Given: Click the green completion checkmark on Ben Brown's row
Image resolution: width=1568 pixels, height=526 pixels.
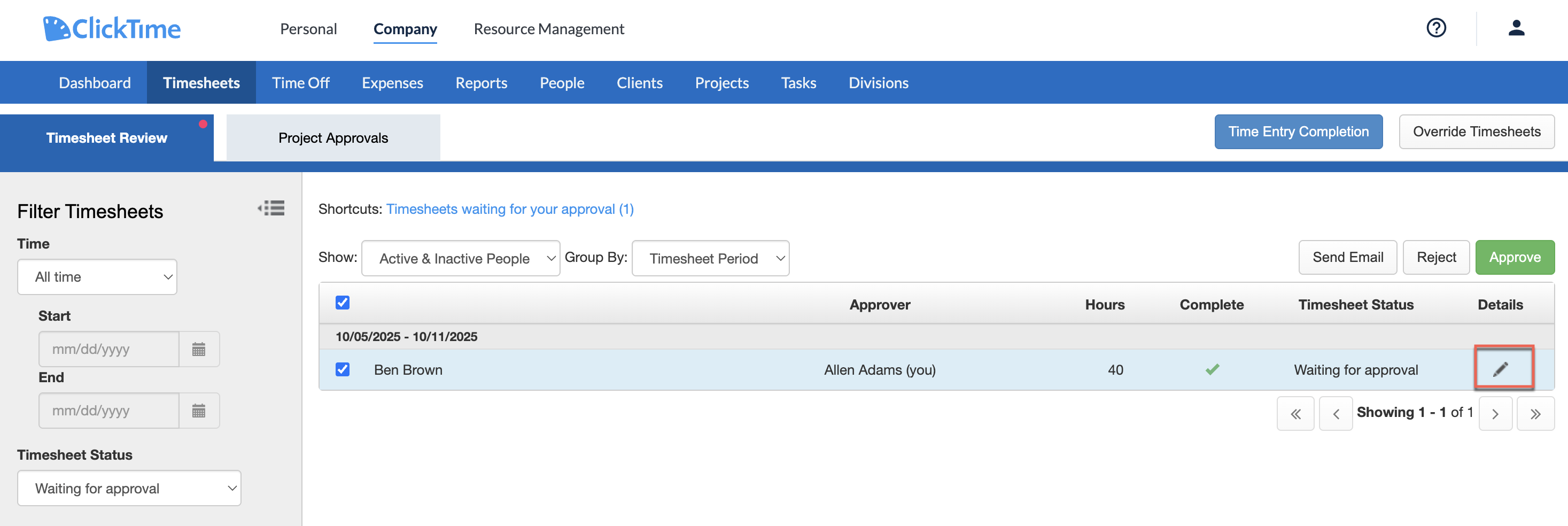Looking at the screenshot, I should 1212,369.
